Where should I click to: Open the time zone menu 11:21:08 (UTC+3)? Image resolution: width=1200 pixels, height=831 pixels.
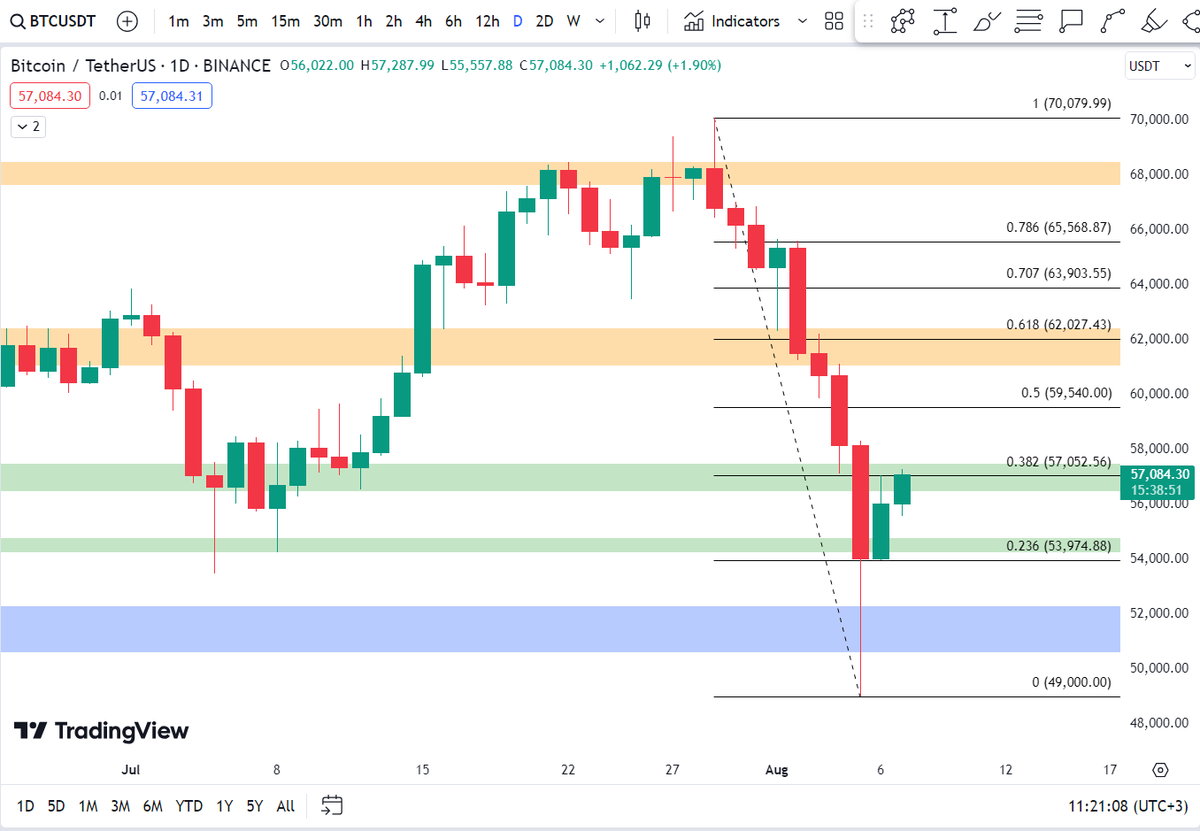coord(1128,805)
